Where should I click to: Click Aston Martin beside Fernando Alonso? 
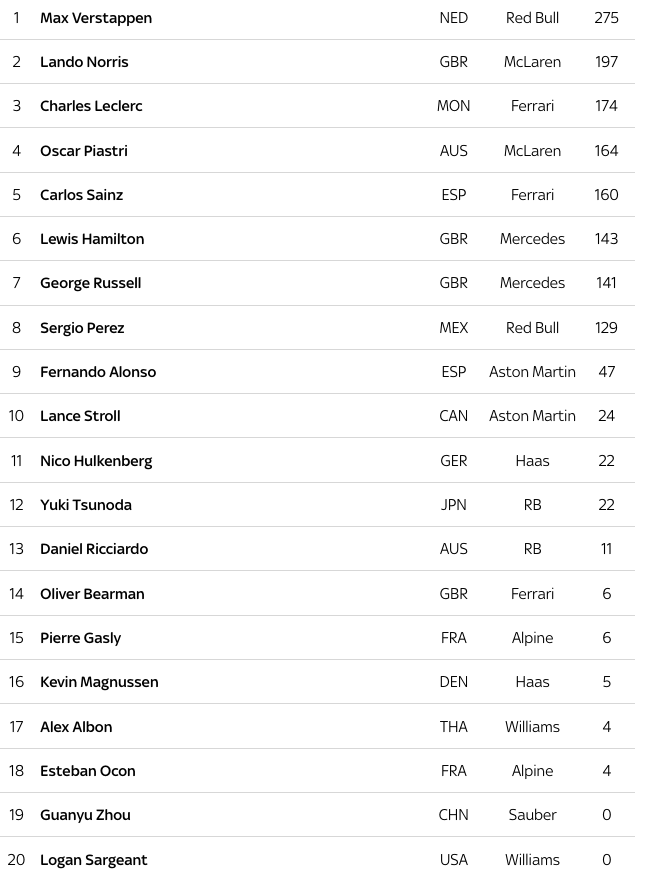pyautogui.click(x=532, y=372)
